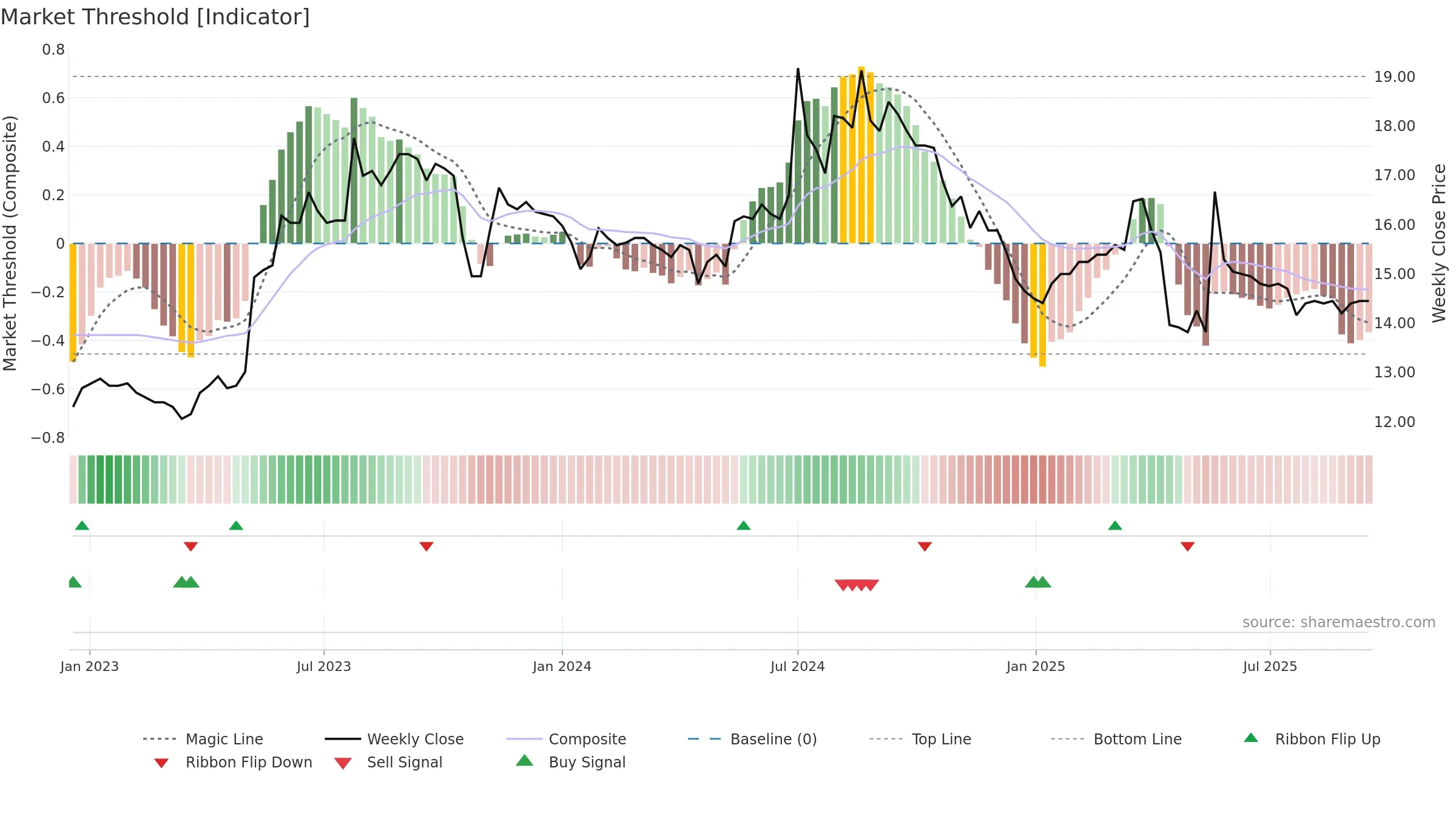Click the green triangle icon in Buy Signal legend
Viewport: 1456px width, 819px height.
[x=525, y=760]
